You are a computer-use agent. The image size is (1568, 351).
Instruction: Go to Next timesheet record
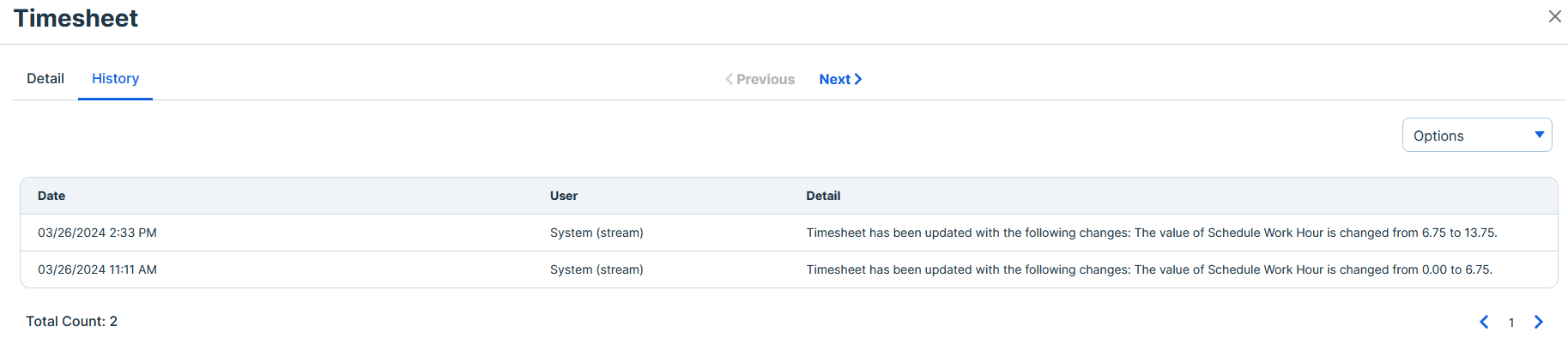click(840, 79)
